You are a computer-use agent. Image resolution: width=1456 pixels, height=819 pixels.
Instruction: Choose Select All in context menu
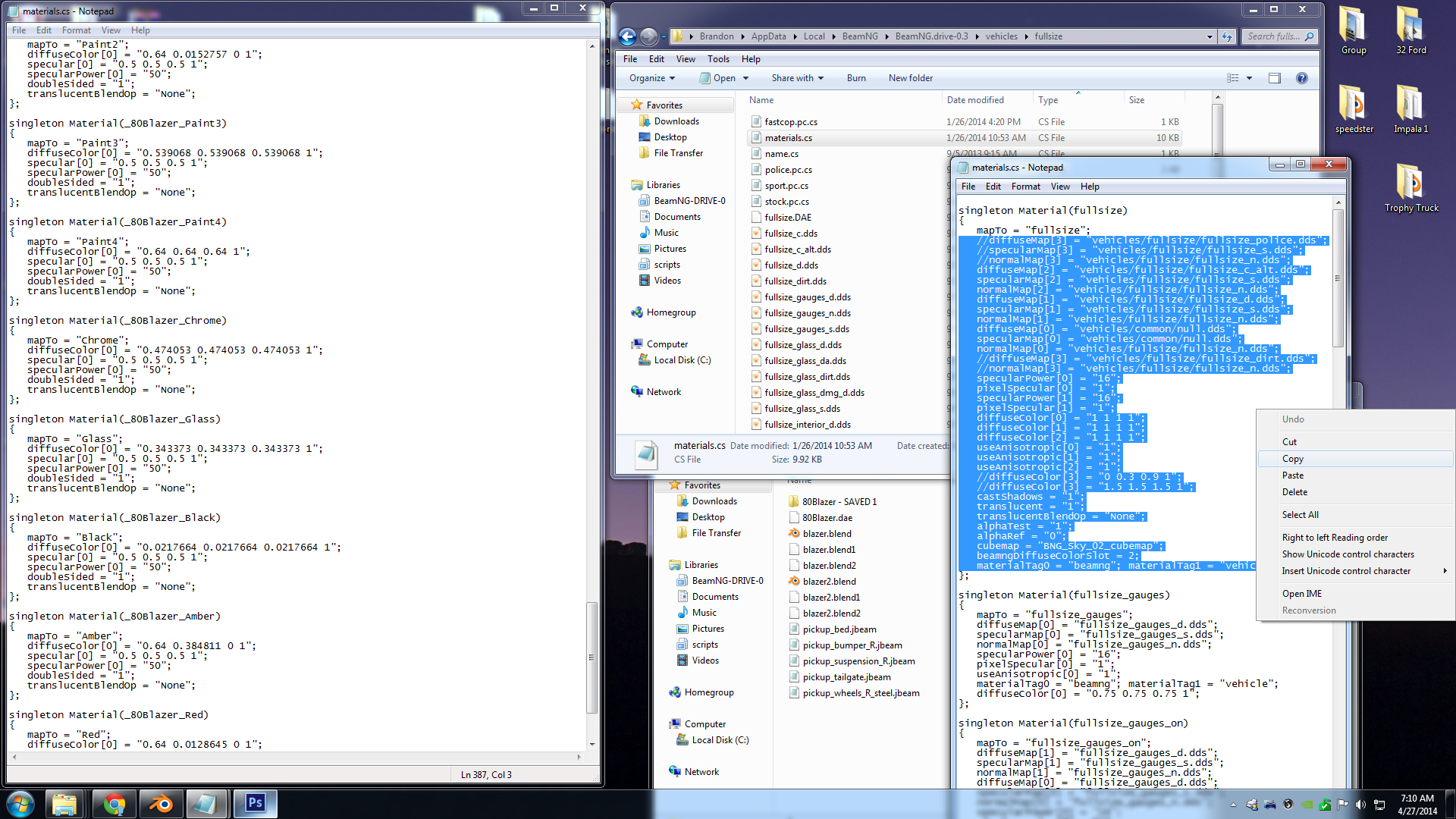pos(1355,515)
